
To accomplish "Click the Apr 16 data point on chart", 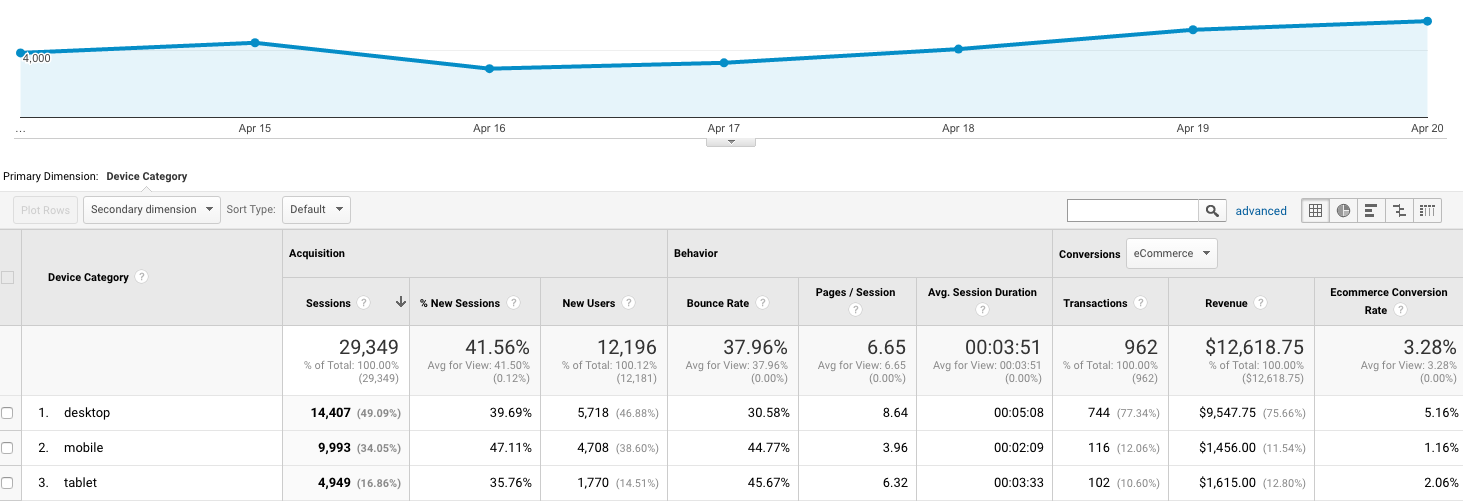I will click(489, 69).
